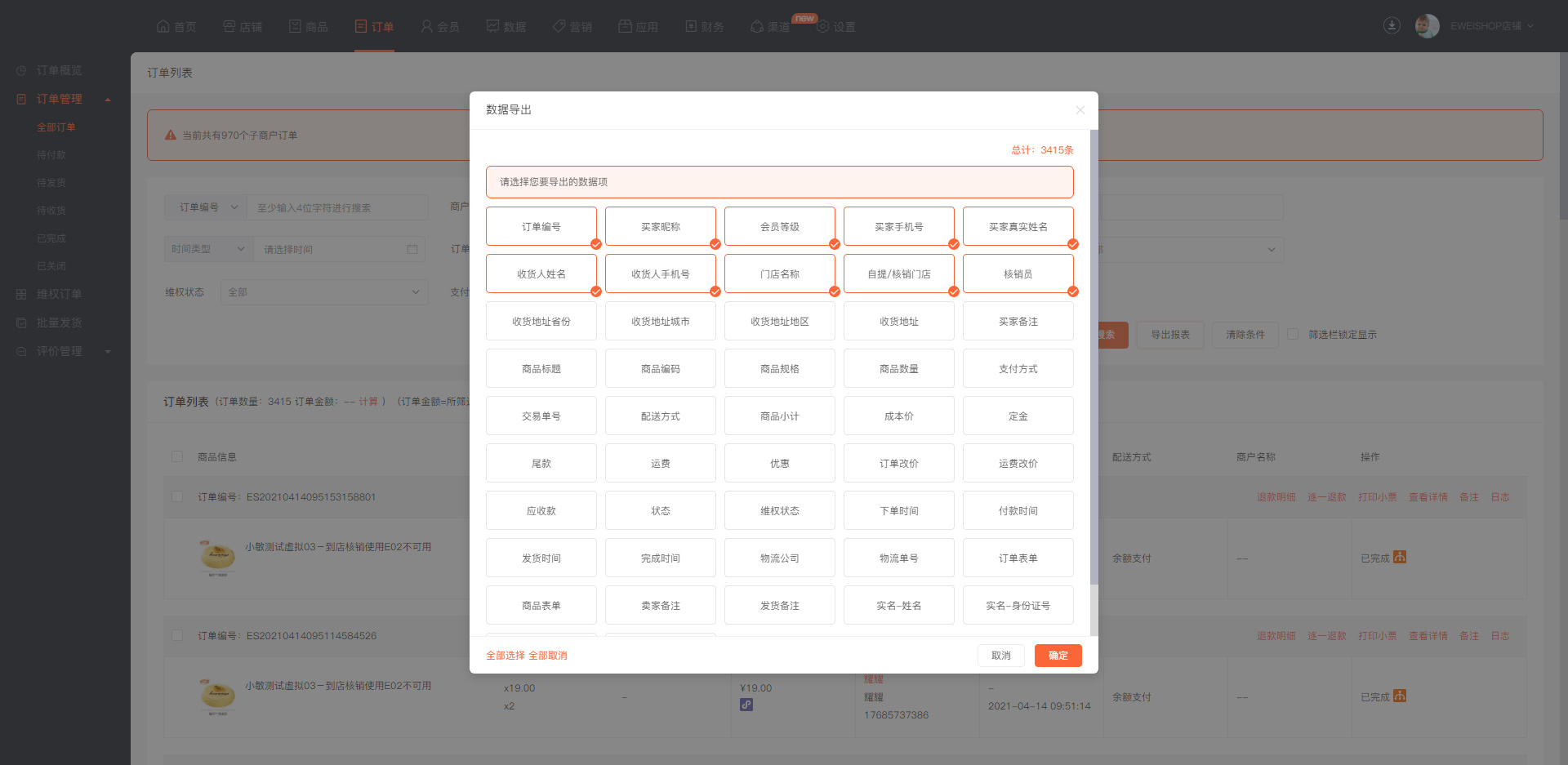Tick the 筛选栏锁定显示 checkbox
The width and height of the screenshot is (1568, 765).
(1293, 334)
